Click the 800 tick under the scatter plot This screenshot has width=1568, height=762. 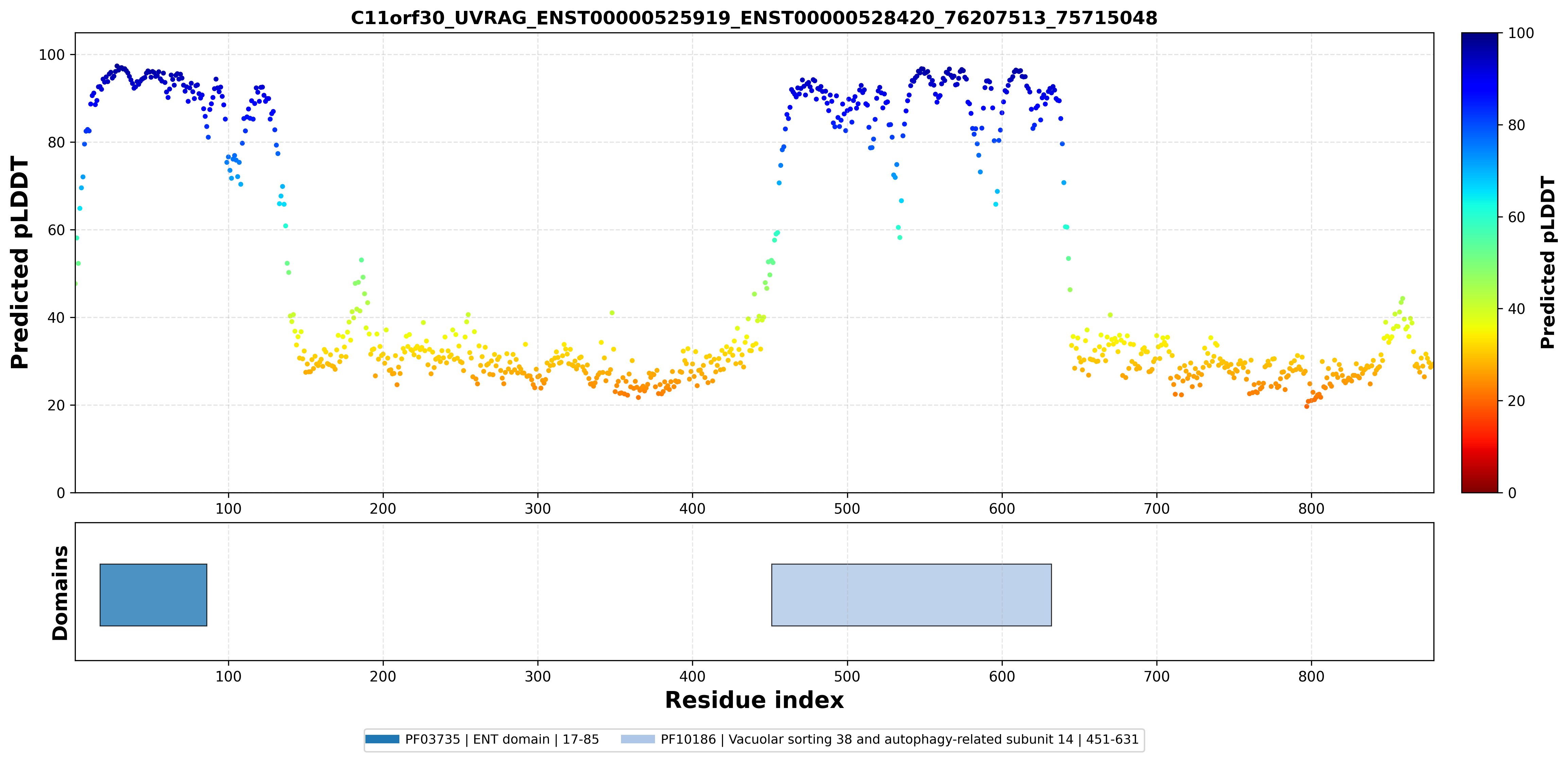tap(1311, 509)
